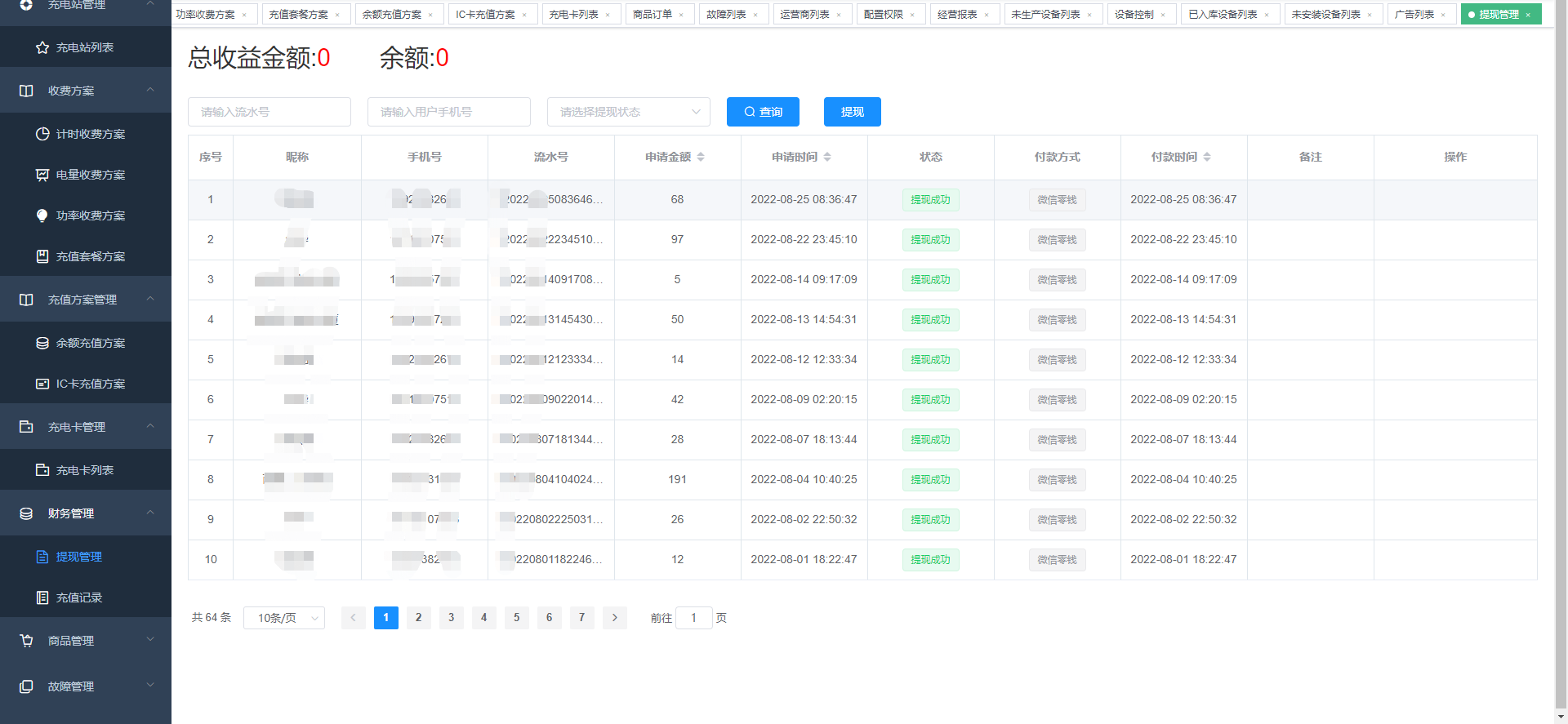Expand the 商品管理 menu chevron
The height and width of the screenshot is (724, 1568).
(150, 639)
